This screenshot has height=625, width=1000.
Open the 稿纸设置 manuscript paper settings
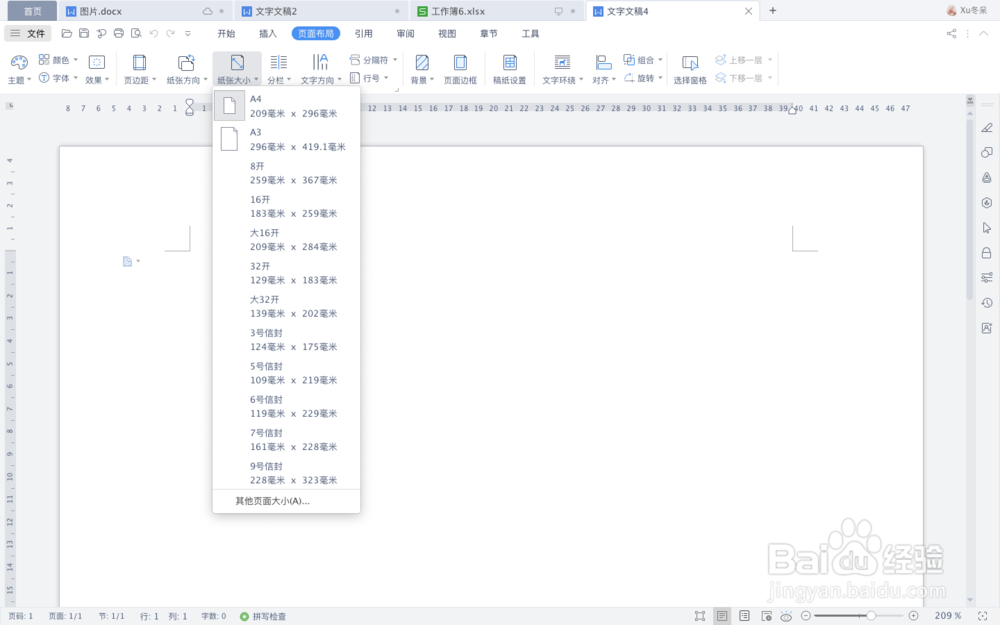coord(509,69)
